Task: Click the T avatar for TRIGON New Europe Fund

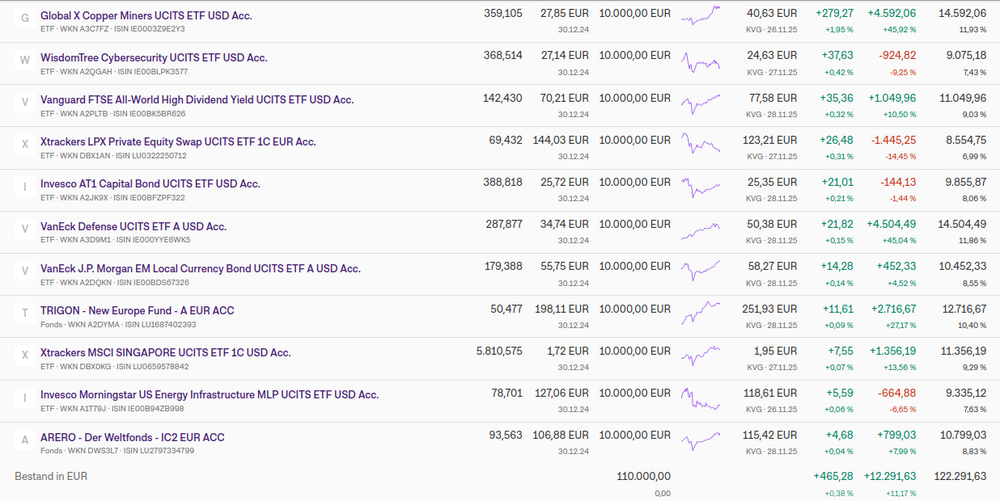Action: click(x=25, y=314)
